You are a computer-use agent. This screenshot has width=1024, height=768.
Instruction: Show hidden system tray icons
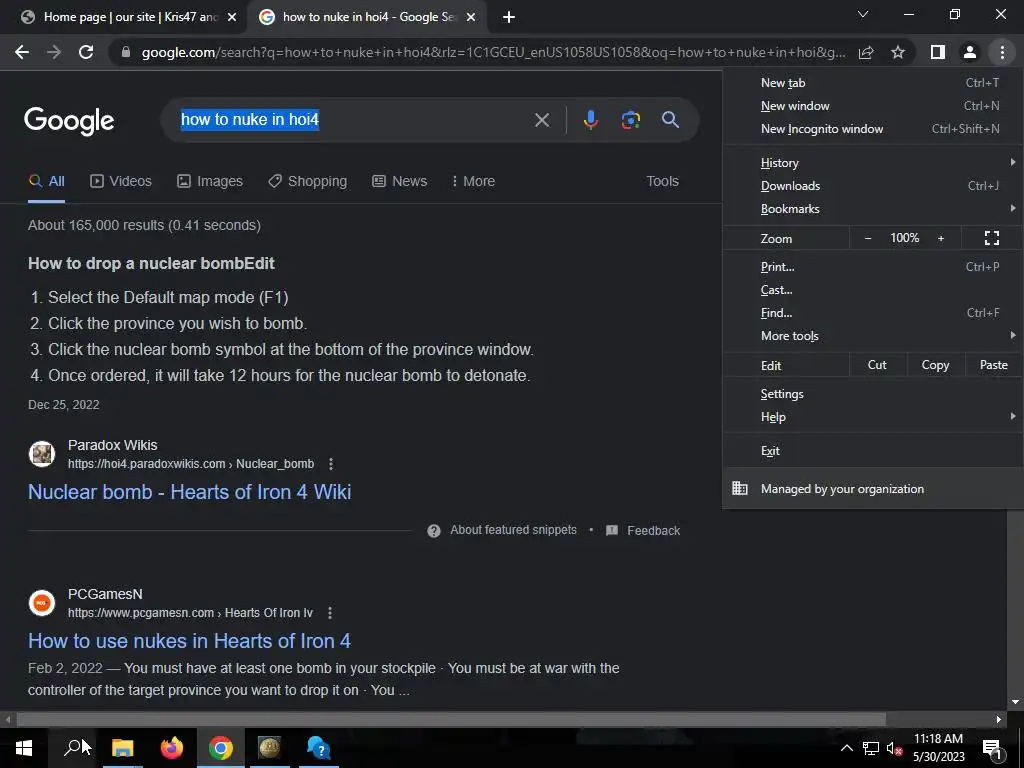[846, 748]
